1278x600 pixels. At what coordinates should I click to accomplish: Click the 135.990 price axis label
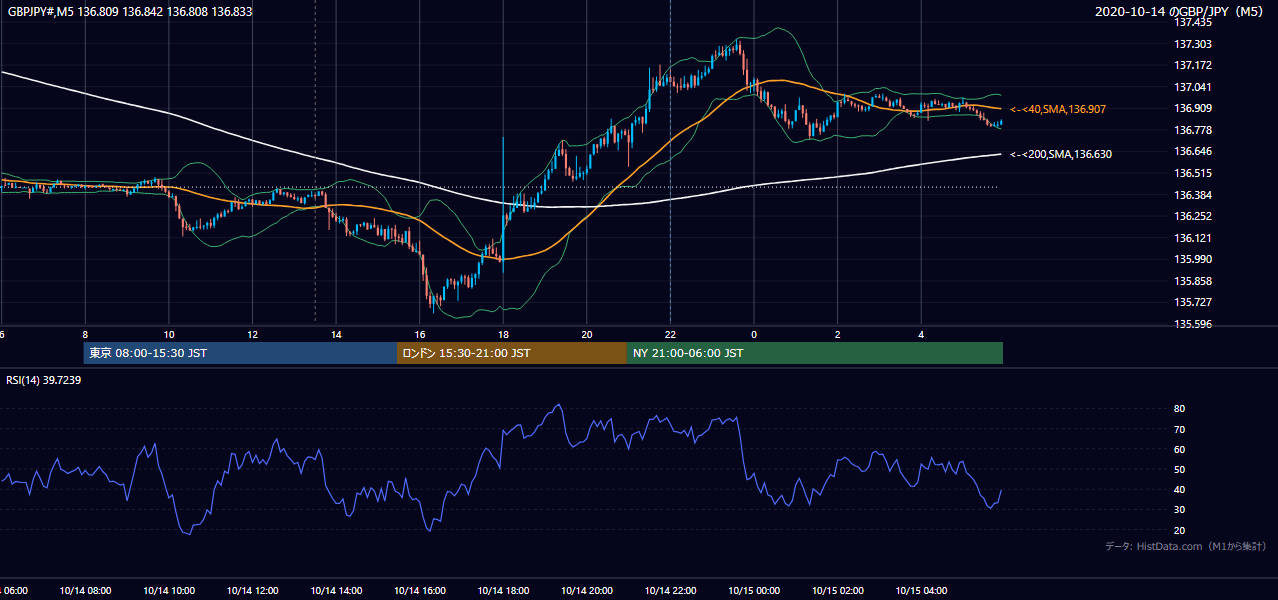tap(1193, 259)
